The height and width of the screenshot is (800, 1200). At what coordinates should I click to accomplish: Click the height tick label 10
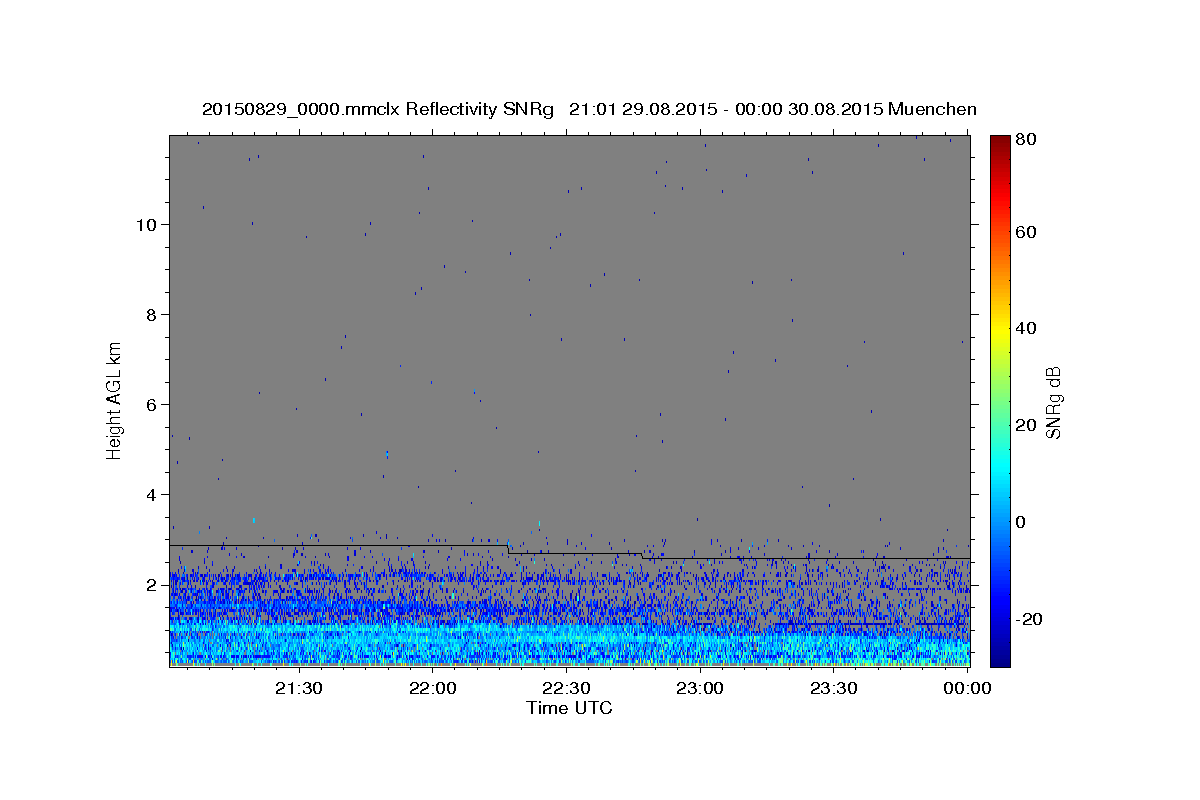pyautogui.click(x=147, y=224)
